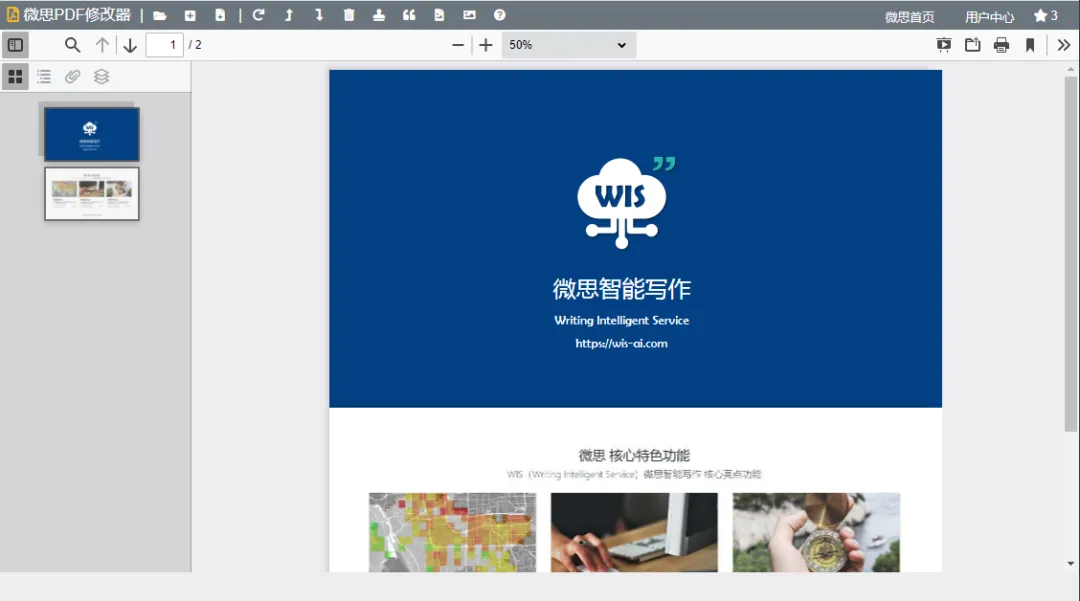
Task: Rotate the page clockwise
Action: tap(258, 14)
